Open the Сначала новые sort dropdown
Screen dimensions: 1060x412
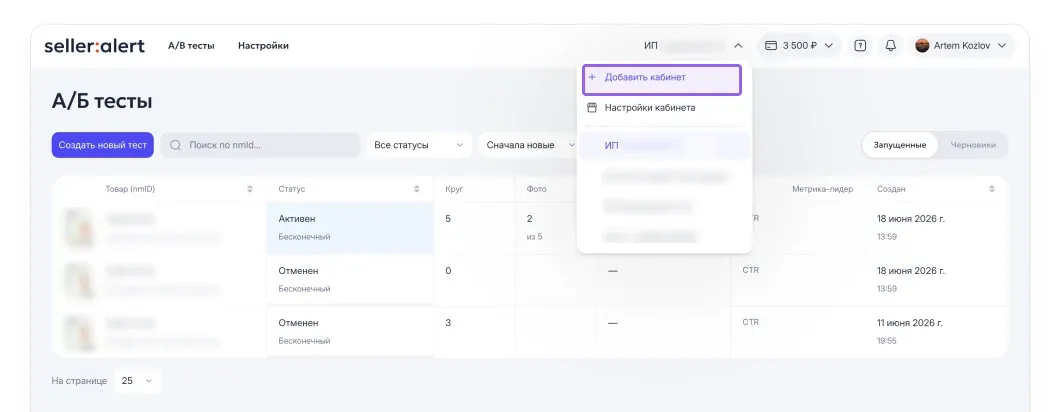pyautogui.click(x=527, y=145)
